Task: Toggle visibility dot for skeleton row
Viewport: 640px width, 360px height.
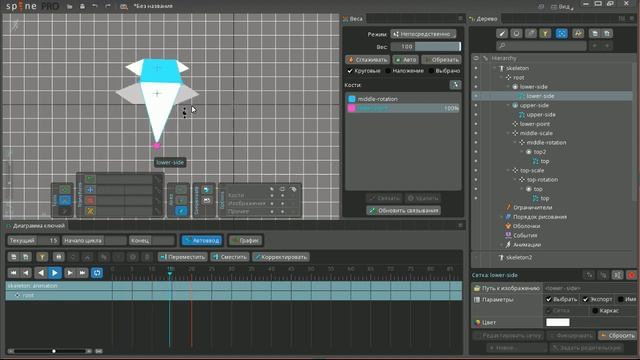Action: (476, 68)
